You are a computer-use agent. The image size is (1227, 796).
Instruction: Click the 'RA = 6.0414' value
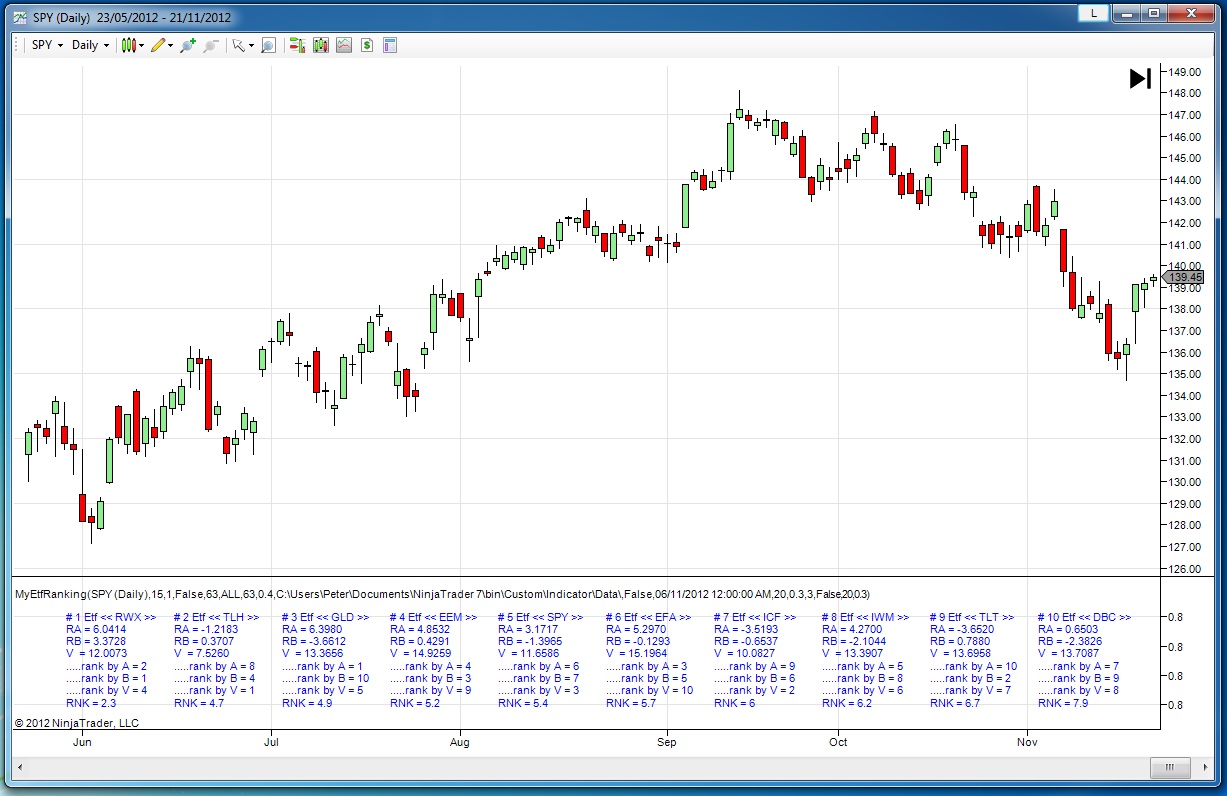pos(96,629)
